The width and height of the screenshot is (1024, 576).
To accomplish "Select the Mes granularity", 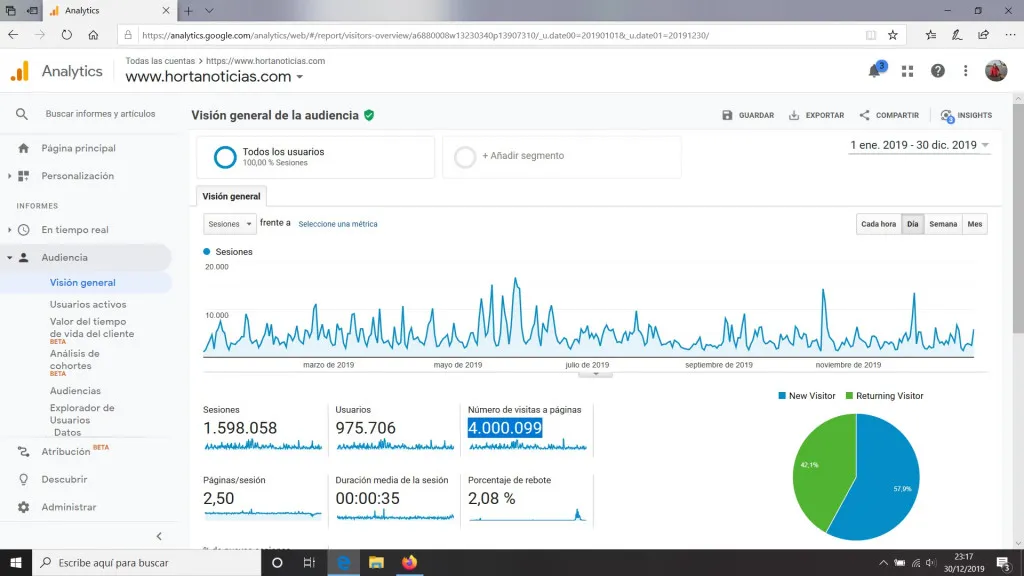I will tap(974, 224).
